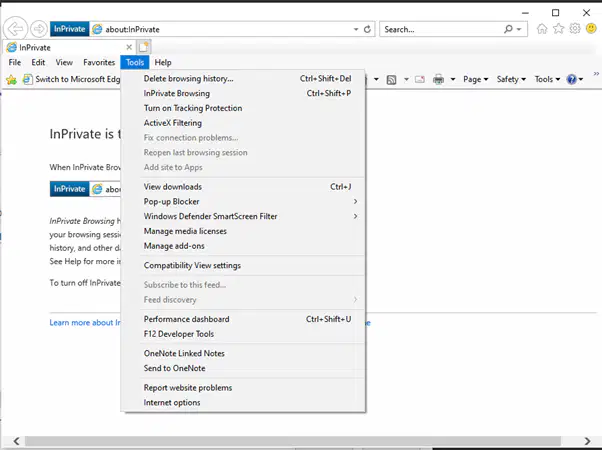Open Performance dashboard

tap(243, 319)
